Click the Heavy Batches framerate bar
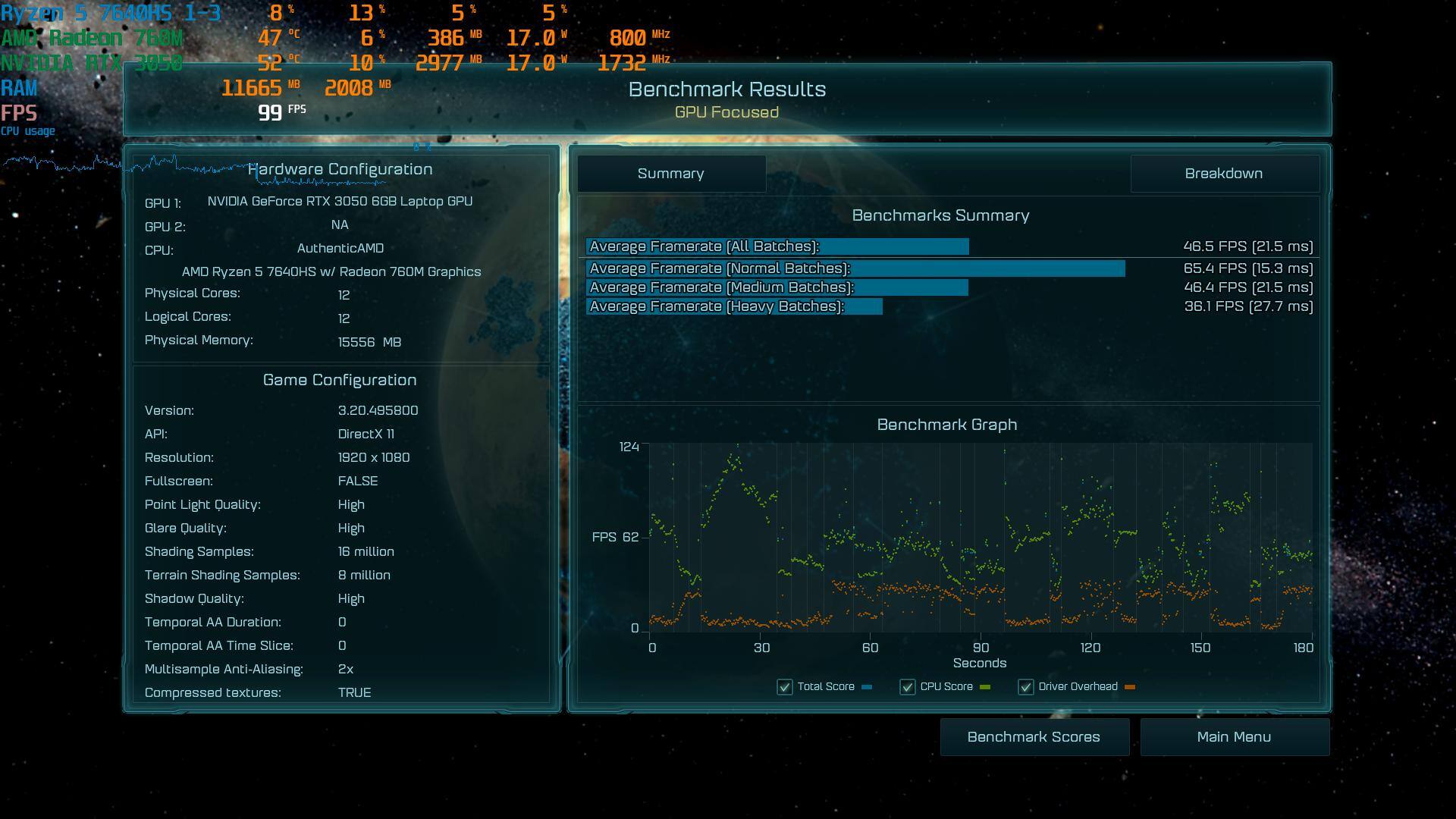The height and width of the screenshot is (819, 1456). click(x=733, y=306)
